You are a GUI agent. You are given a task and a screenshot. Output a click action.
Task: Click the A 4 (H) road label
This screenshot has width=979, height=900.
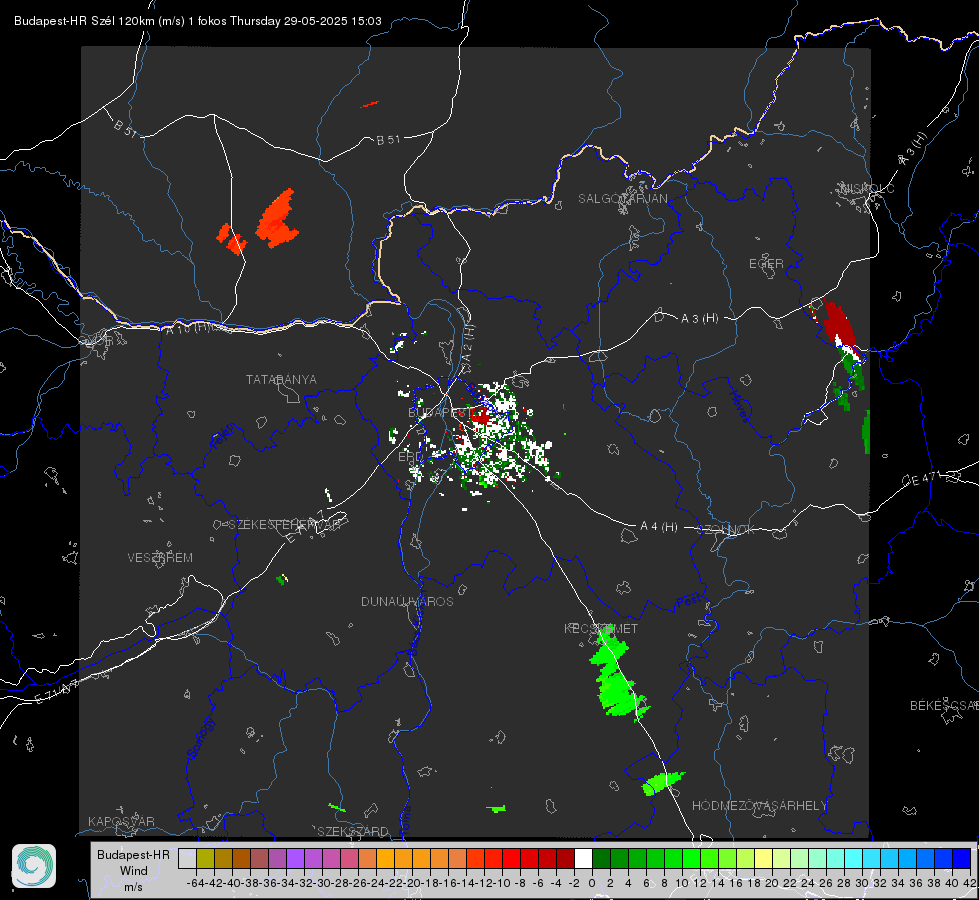[x=659, y=527]
